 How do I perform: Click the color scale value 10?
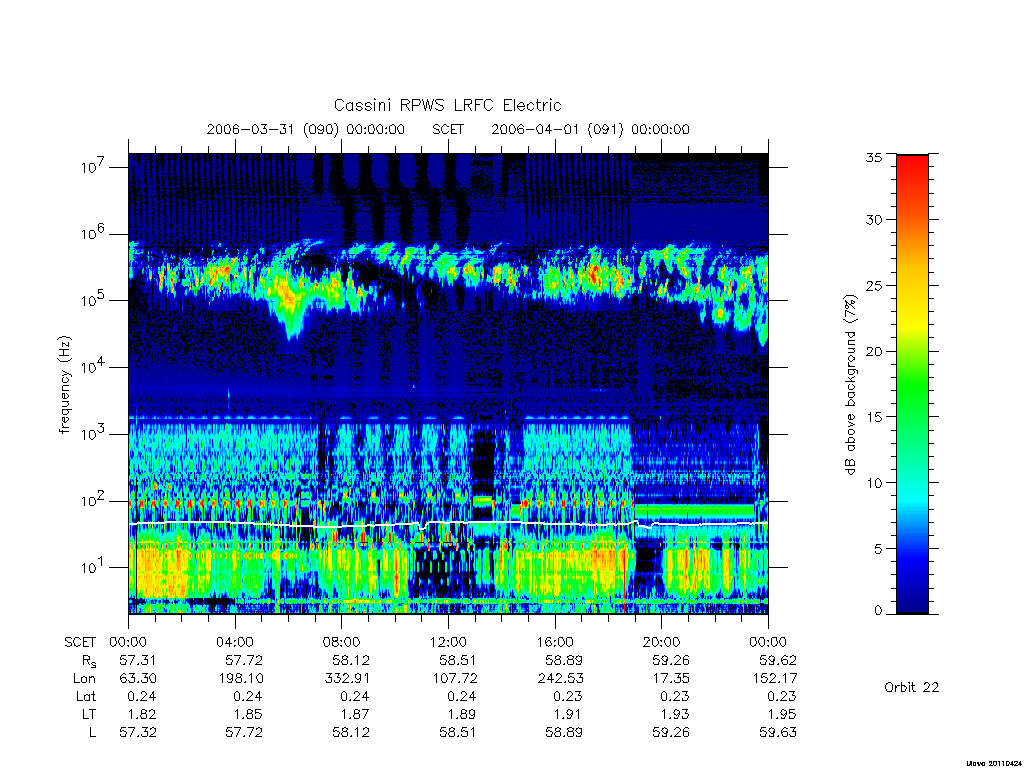[874, 483]
